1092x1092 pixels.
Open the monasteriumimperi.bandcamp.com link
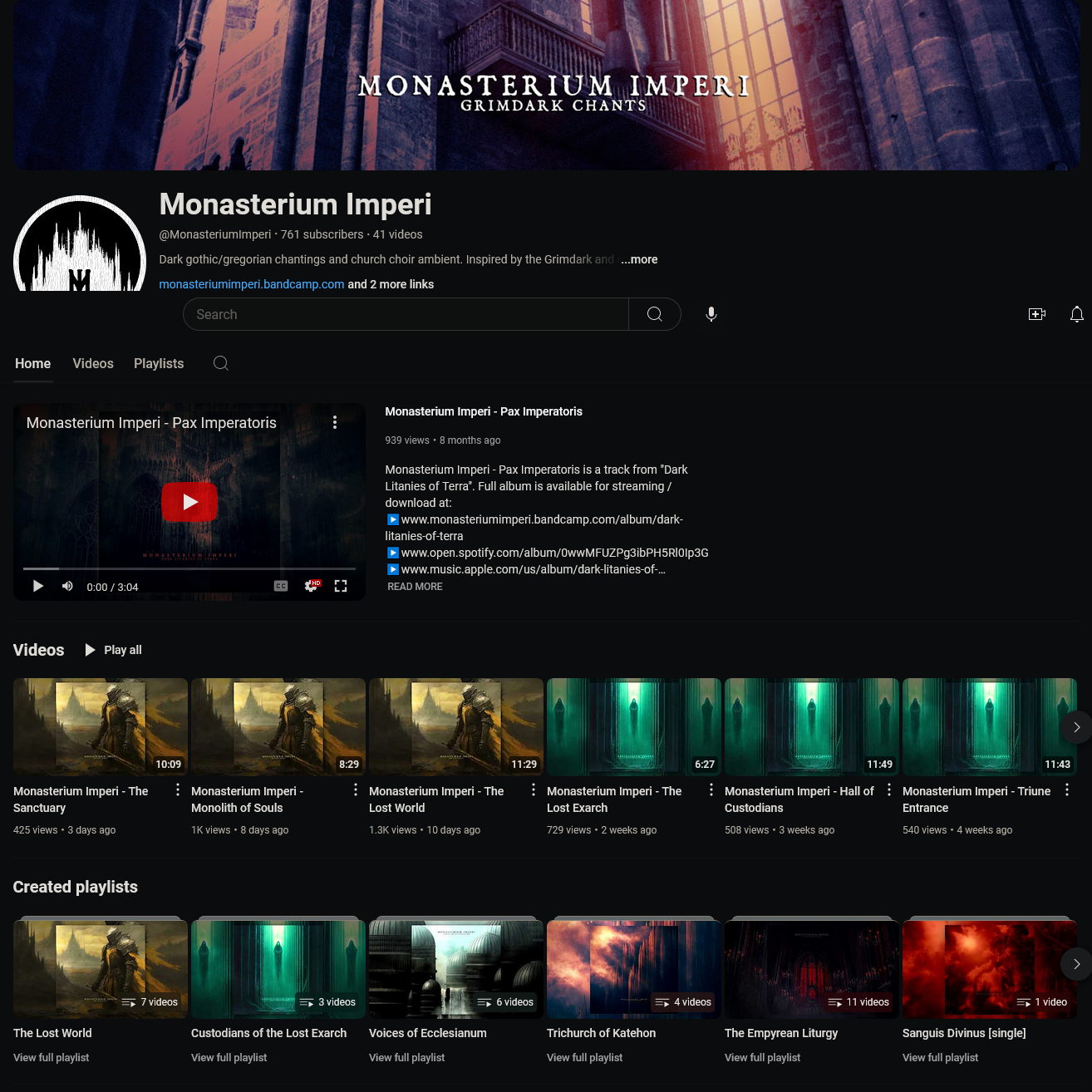coord(252,284)
